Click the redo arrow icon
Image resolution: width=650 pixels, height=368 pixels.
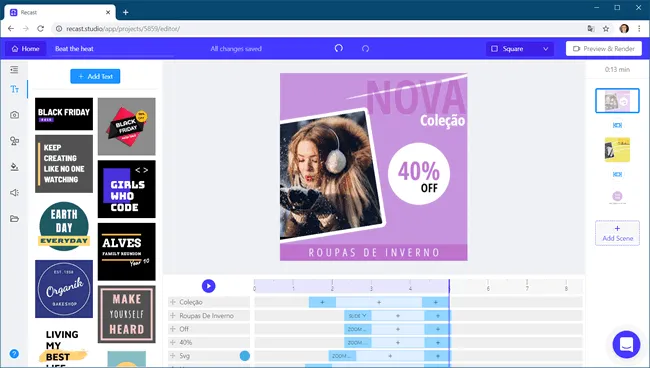365,48
